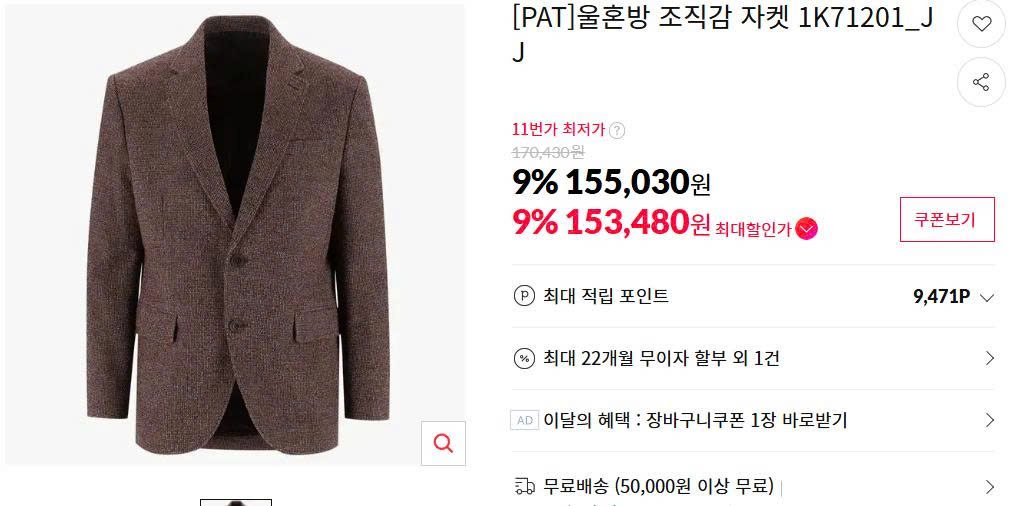Open the image magnifier search icon
This screenshot has height=506, width=1020.
coord(443,444)
